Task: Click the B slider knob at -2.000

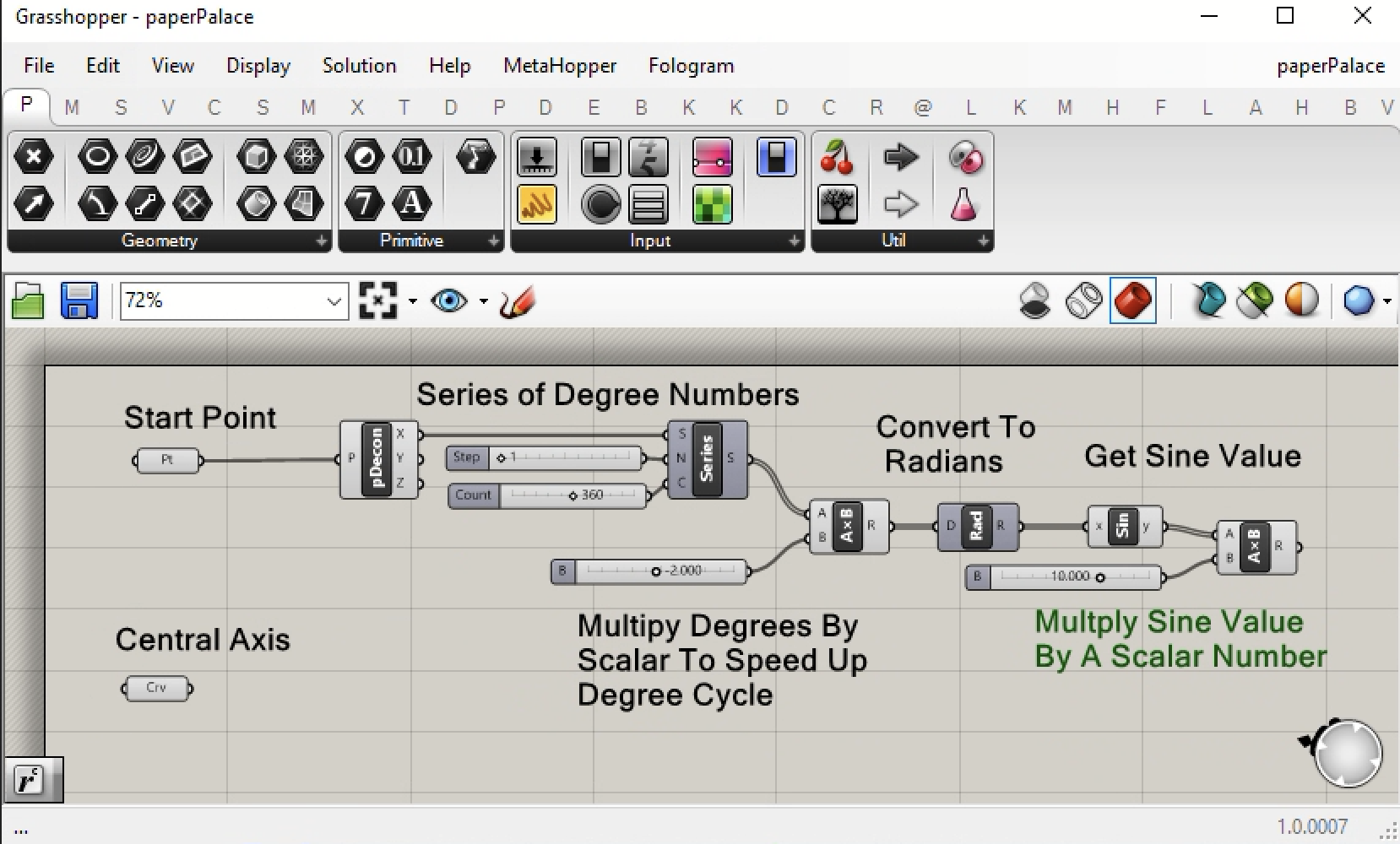Action: (x=655, y=571)
